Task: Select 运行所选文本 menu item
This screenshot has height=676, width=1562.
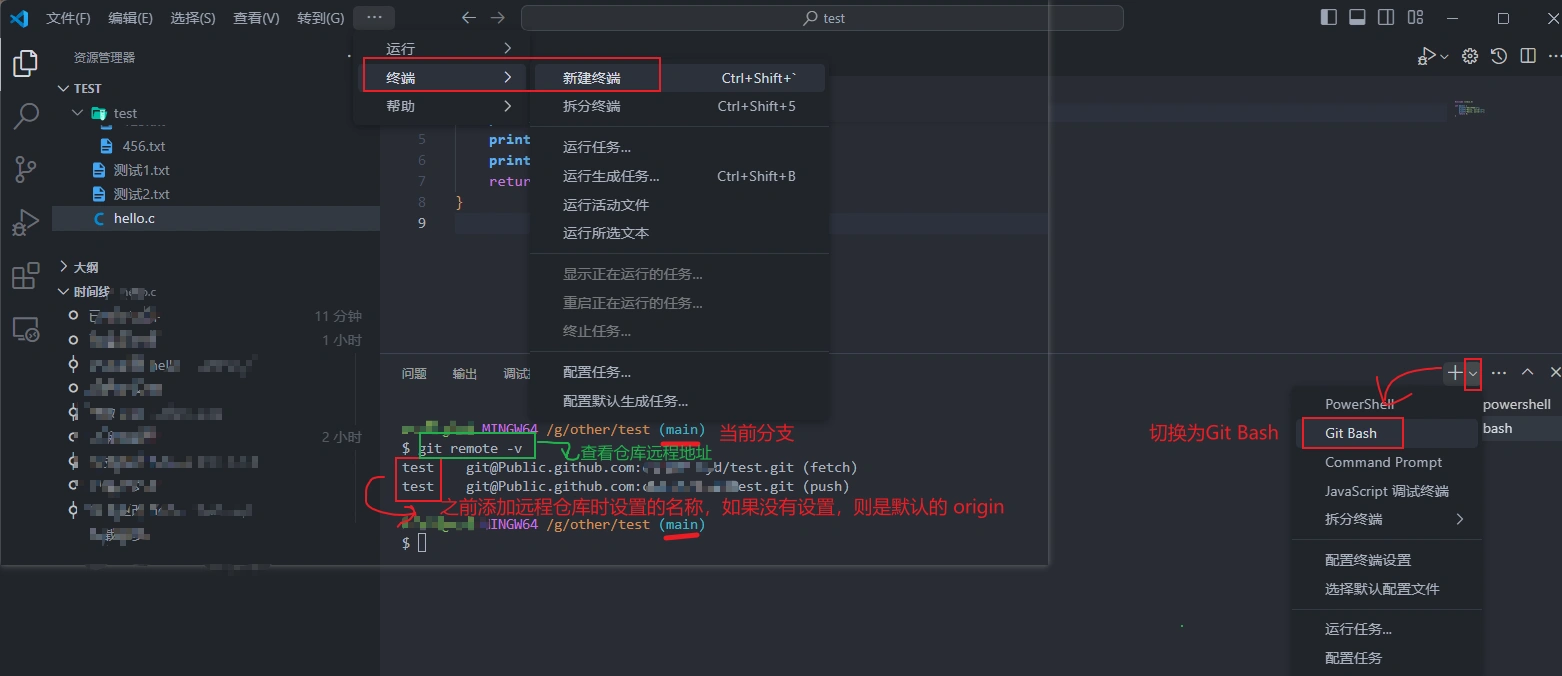Action: [x=679, y=233]
